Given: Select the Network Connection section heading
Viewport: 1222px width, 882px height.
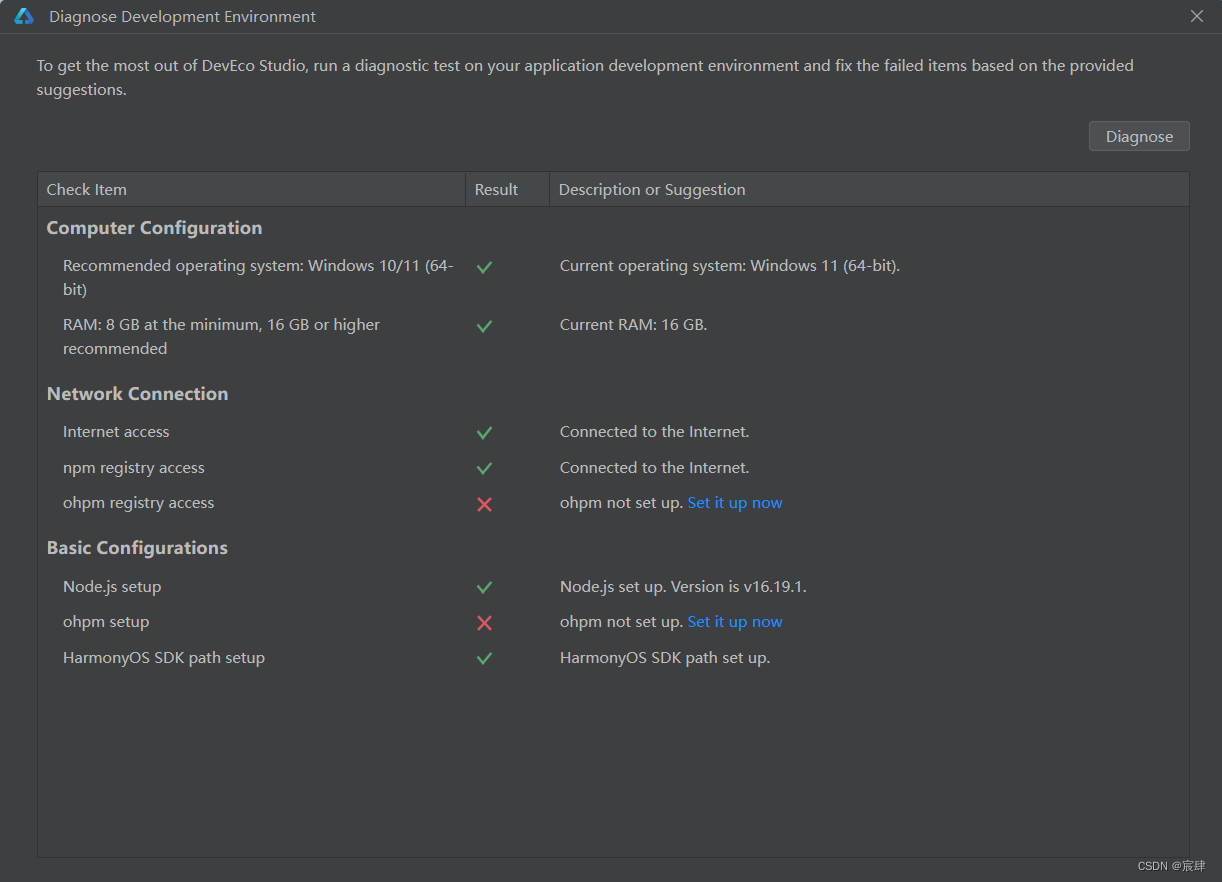Looking at the screenshot, I should (137, 394).
